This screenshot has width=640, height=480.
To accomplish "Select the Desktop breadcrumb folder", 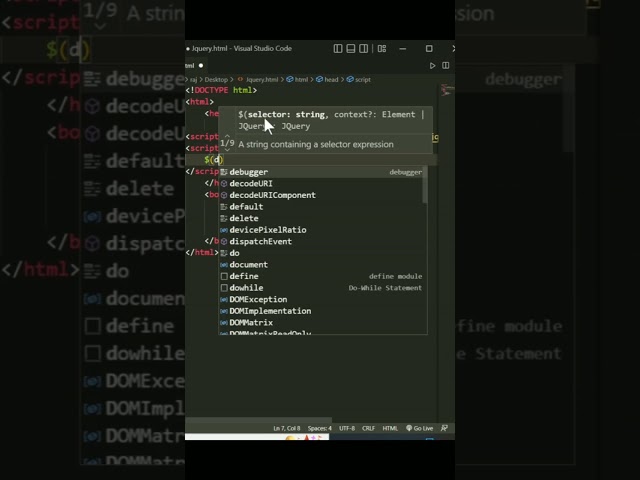I will click(216, 80).
